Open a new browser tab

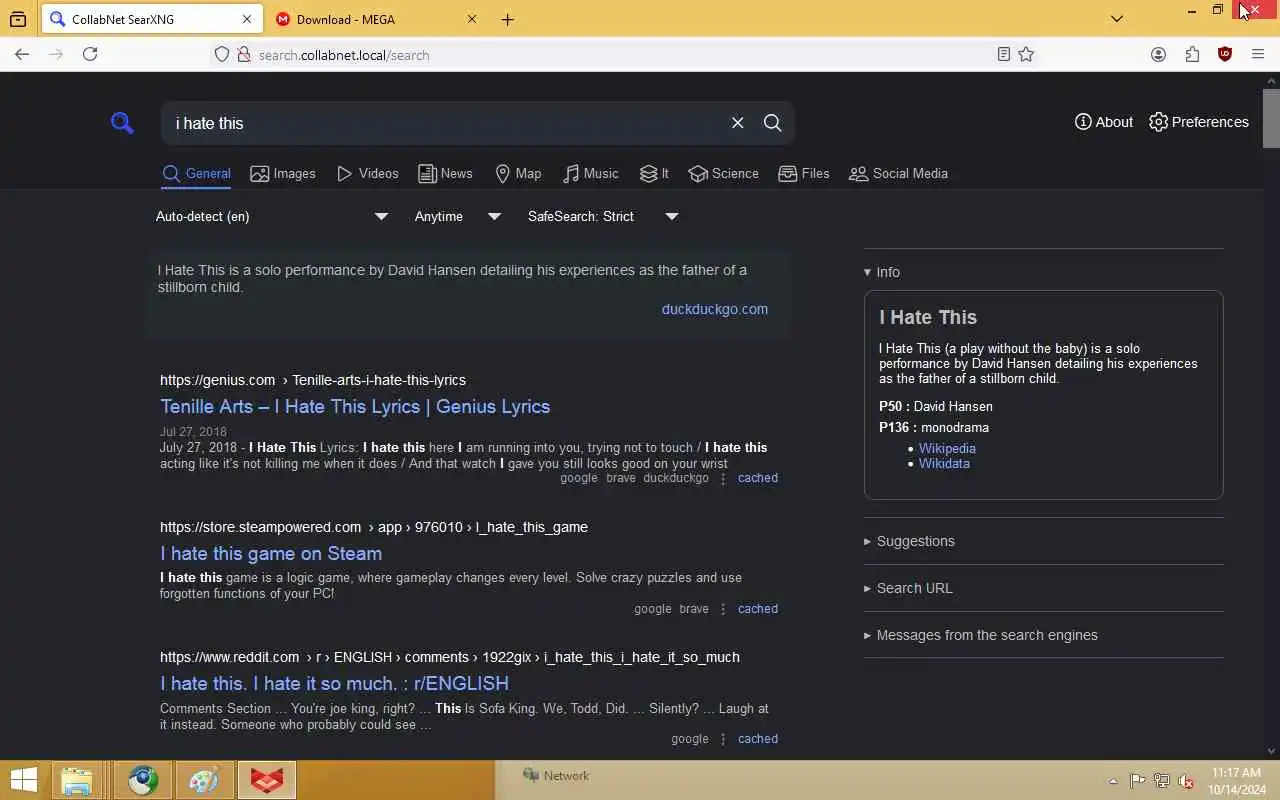508,19
